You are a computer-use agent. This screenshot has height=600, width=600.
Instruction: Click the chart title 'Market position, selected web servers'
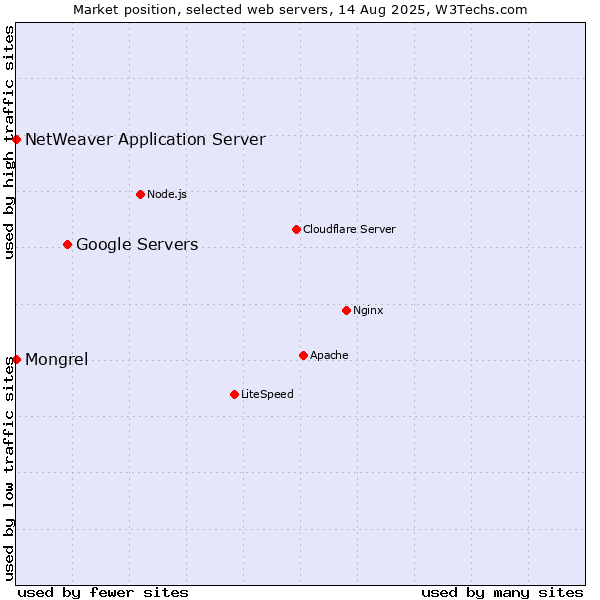tap(201, 10)
